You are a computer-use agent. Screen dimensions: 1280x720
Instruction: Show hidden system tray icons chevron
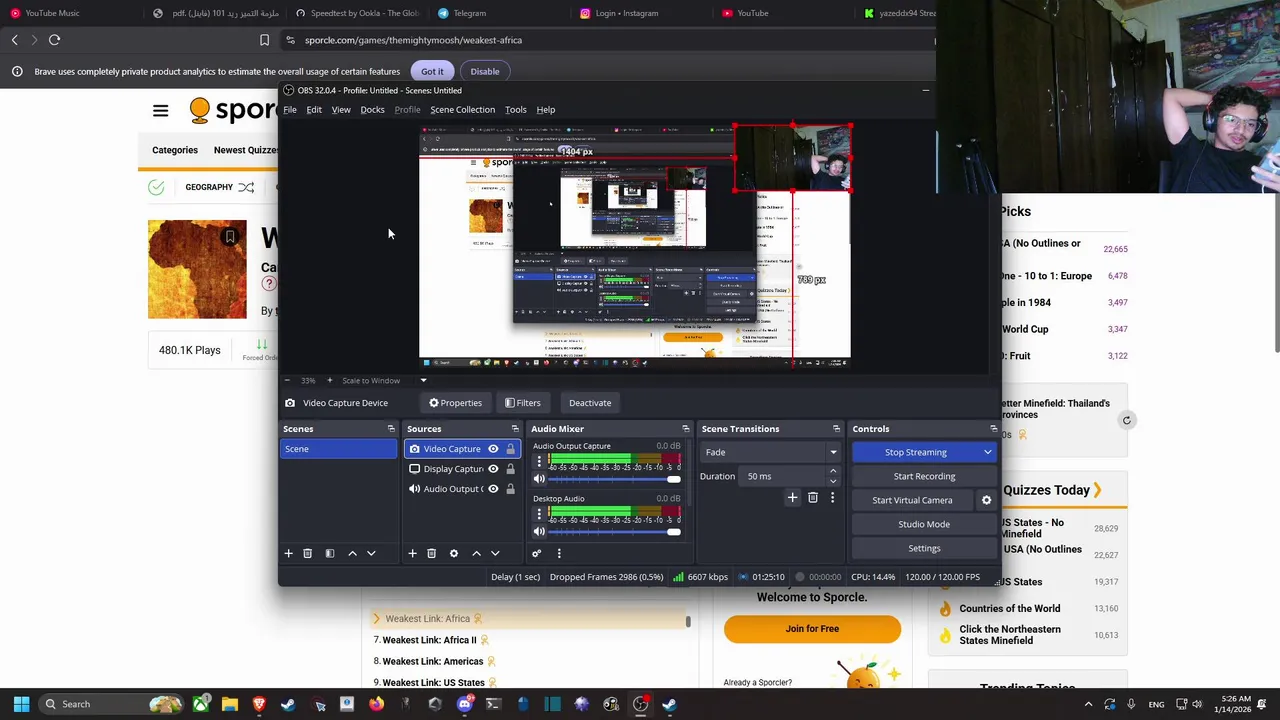tap(1089, 704)
